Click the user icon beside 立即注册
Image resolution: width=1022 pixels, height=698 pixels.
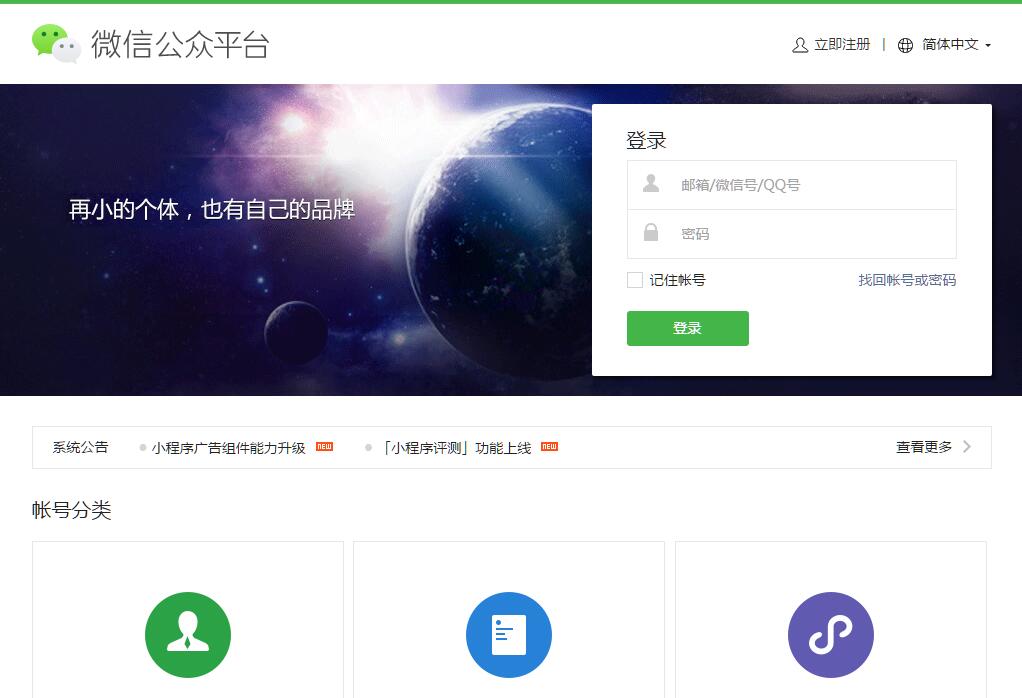click(800, 45)
